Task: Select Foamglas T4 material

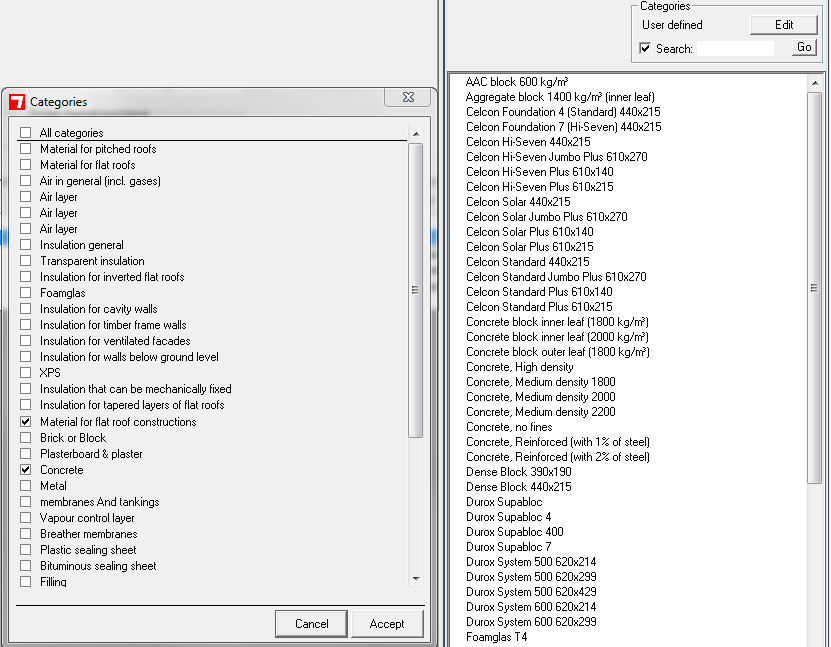Action: tap(497, 637)
